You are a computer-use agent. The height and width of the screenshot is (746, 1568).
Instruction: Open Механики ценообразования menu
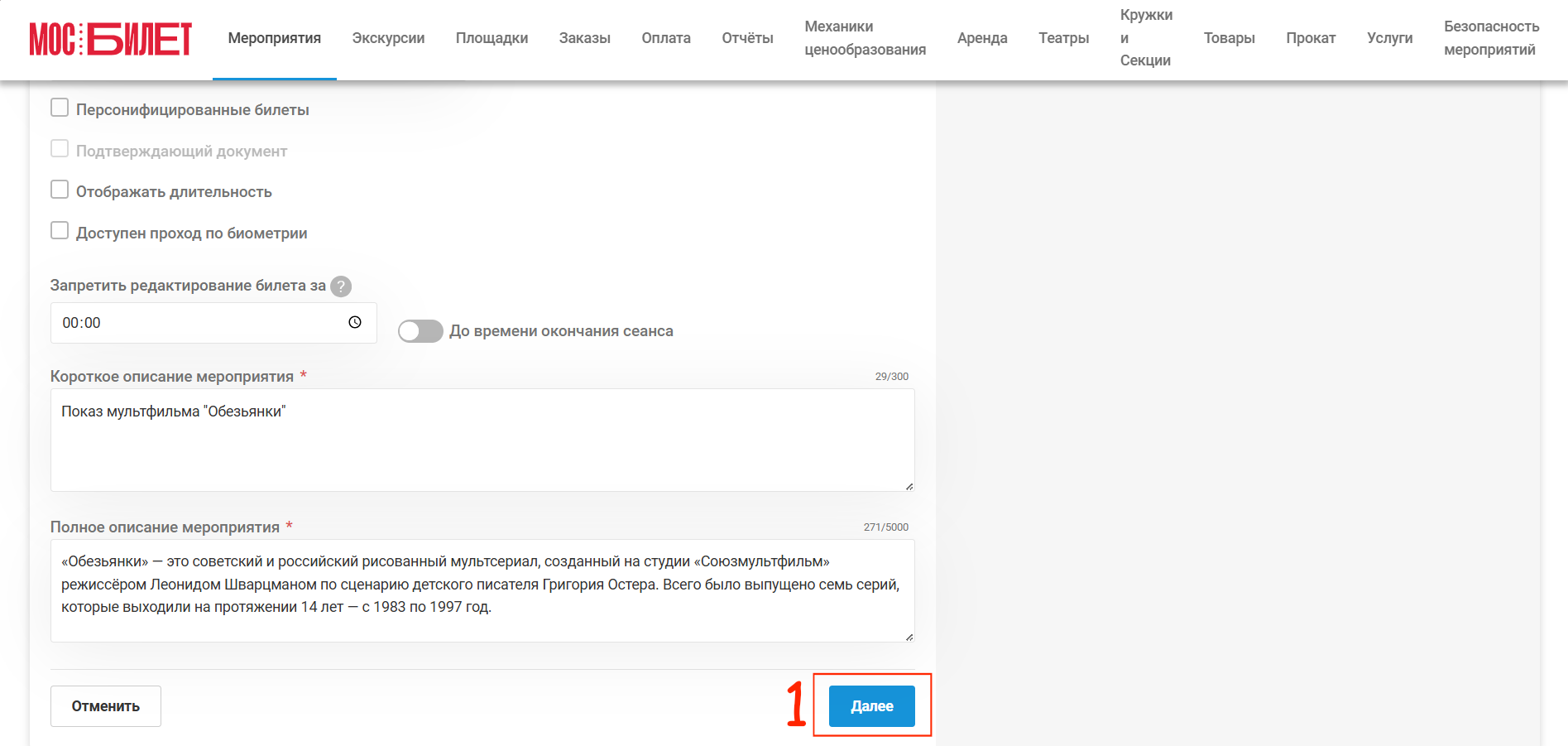[866, 38]
